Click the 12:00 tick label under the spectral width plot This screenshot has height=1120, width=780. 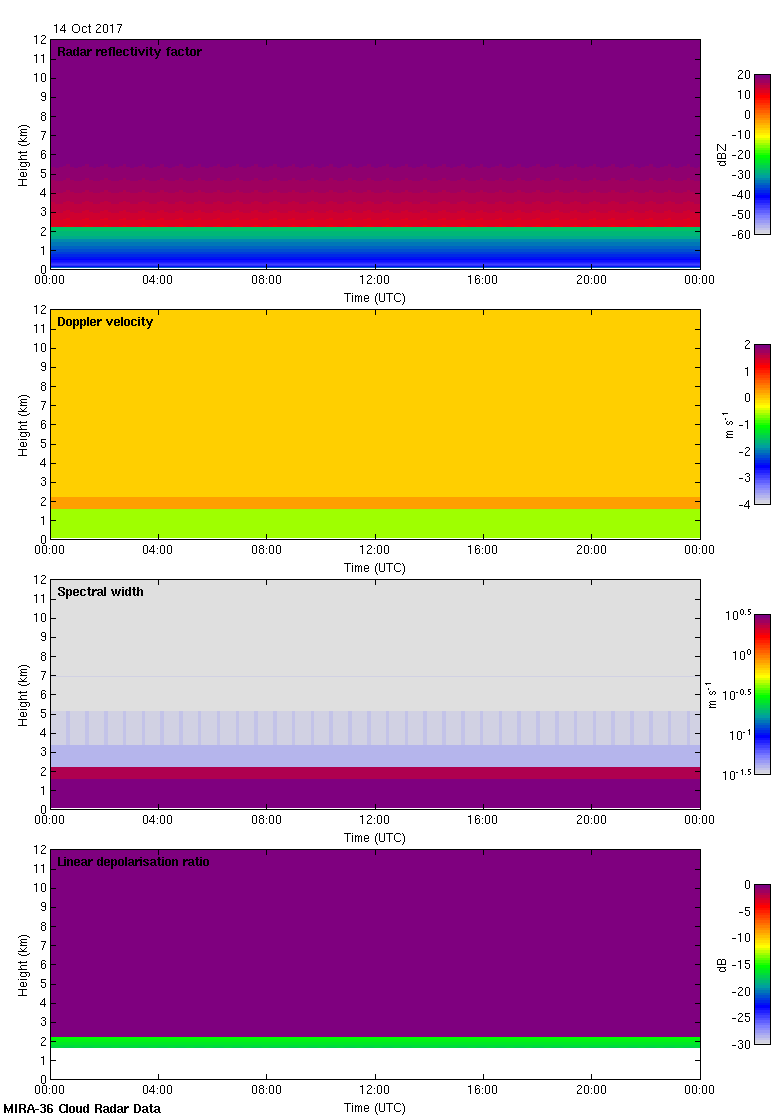[375, 821]
